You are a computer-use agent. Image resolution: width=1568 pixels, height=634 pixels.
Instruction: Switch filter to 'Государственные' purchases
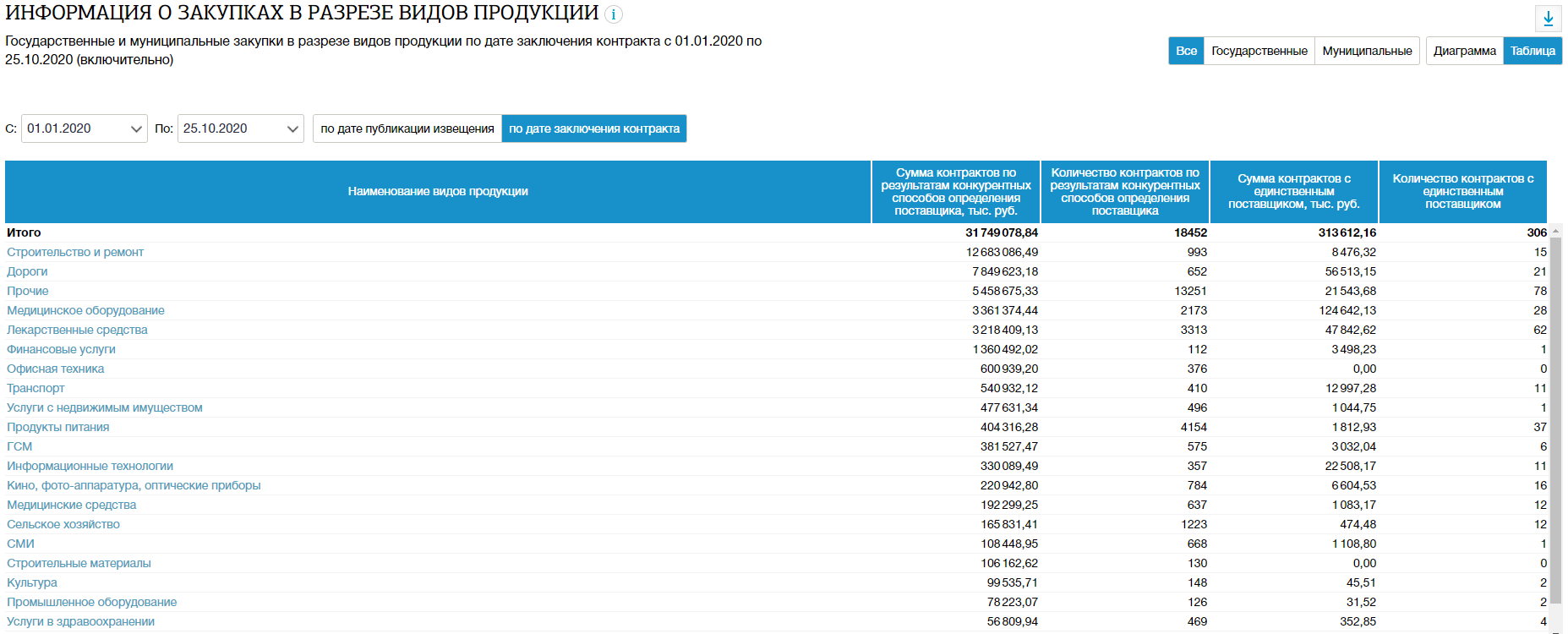[x=1259, y=51]
